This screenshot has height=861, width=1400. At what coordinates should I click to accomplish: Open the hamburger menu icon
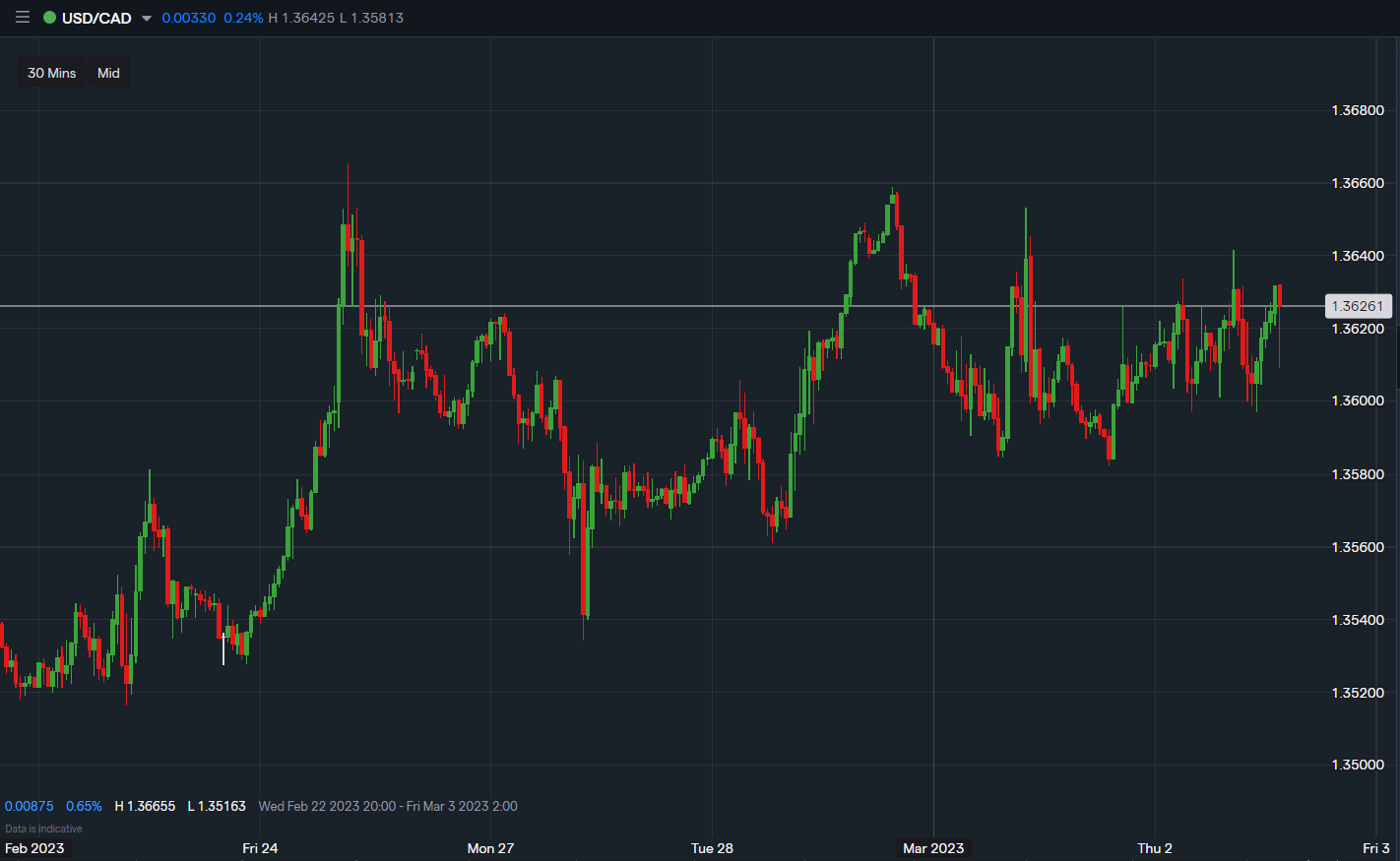(x=23, y=18)
